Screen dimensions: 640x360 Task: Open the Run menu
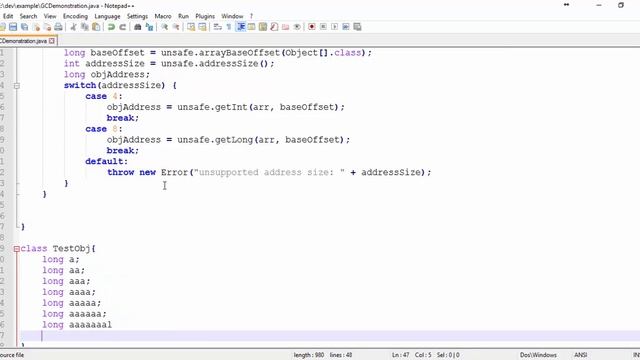[x=183, y=16]
